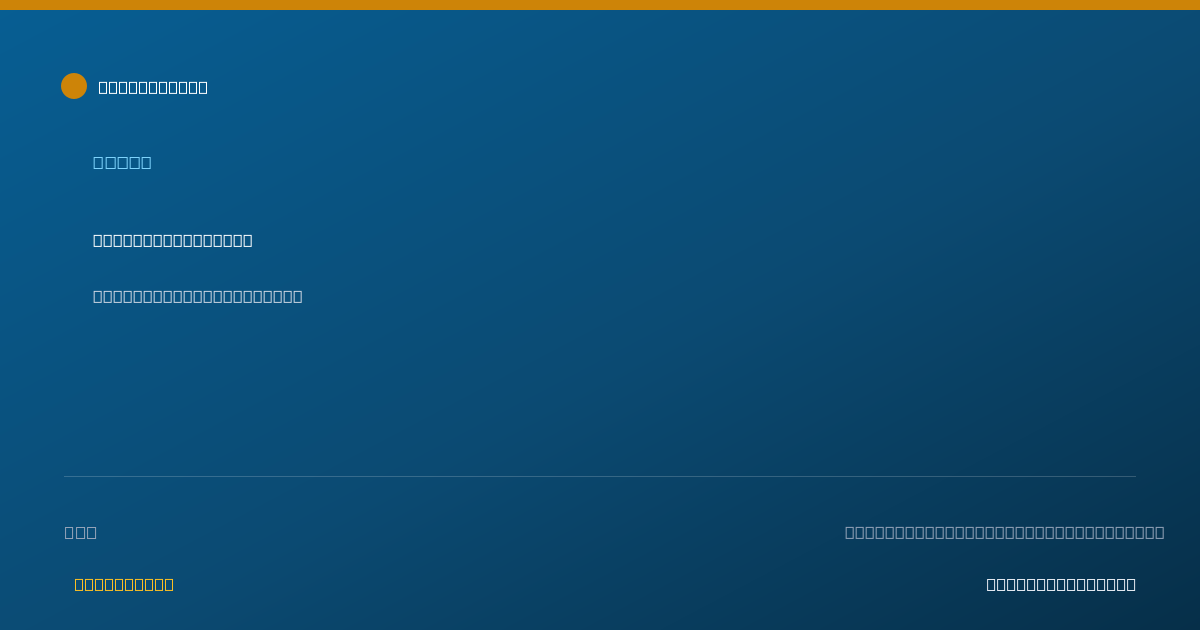Click the orange circle logo icon
Viewport: 1200px width, 630px height.
(x=74, y=86)
